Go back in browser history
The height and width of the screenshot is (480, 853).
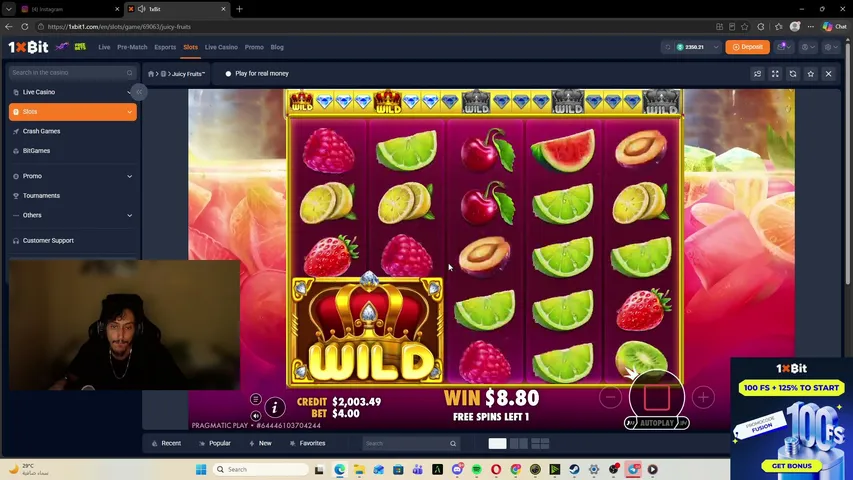9,27
